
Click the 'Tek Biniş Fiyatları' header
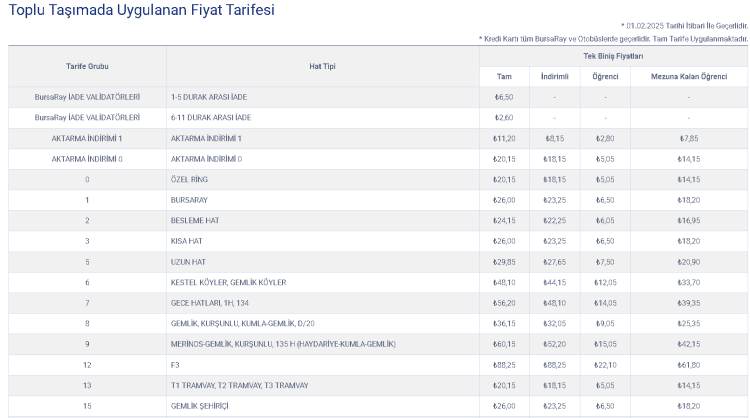613,56
